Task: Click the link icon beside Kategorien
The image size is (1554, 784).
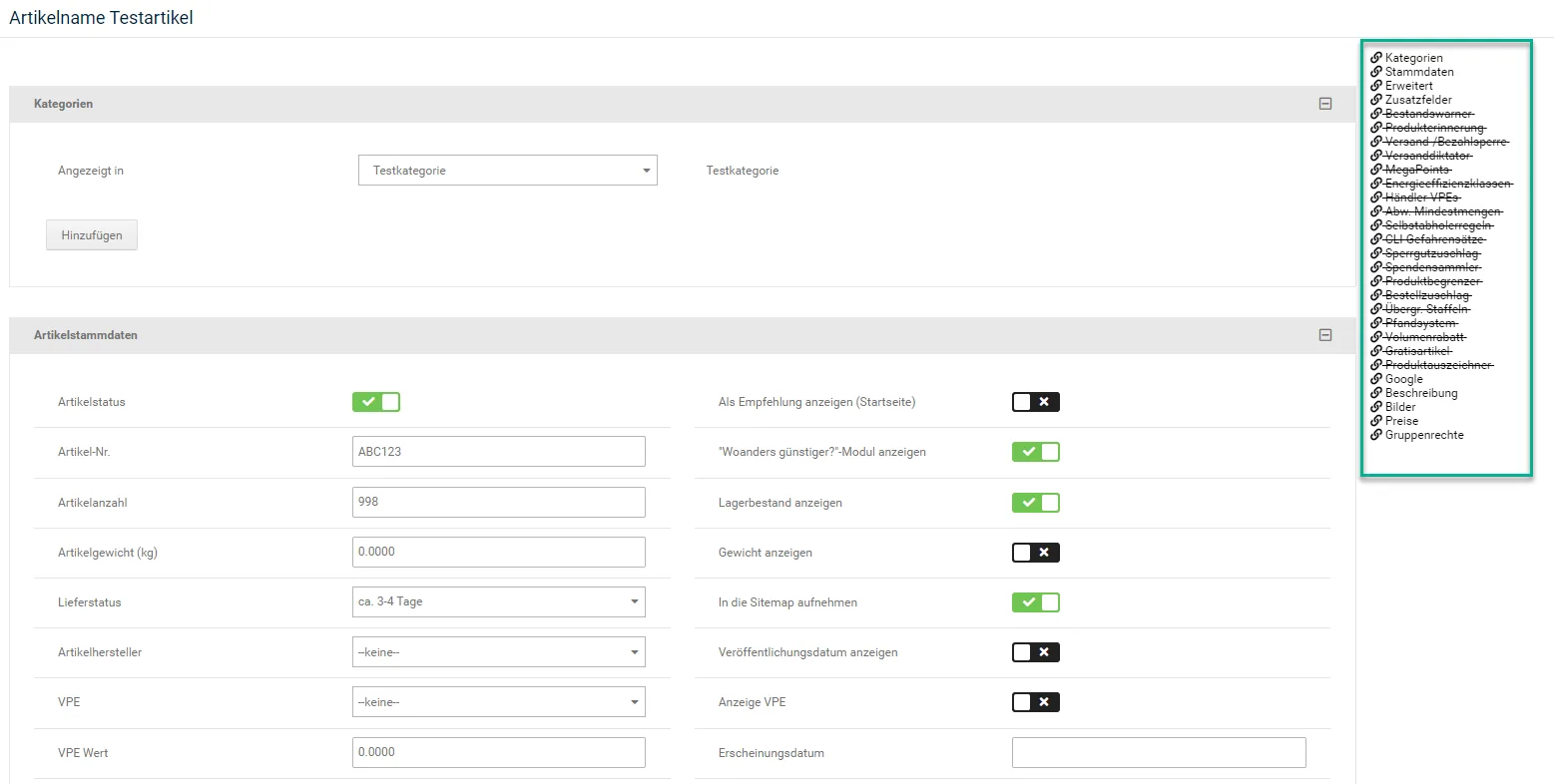Action: click(x=1376, y=58)
